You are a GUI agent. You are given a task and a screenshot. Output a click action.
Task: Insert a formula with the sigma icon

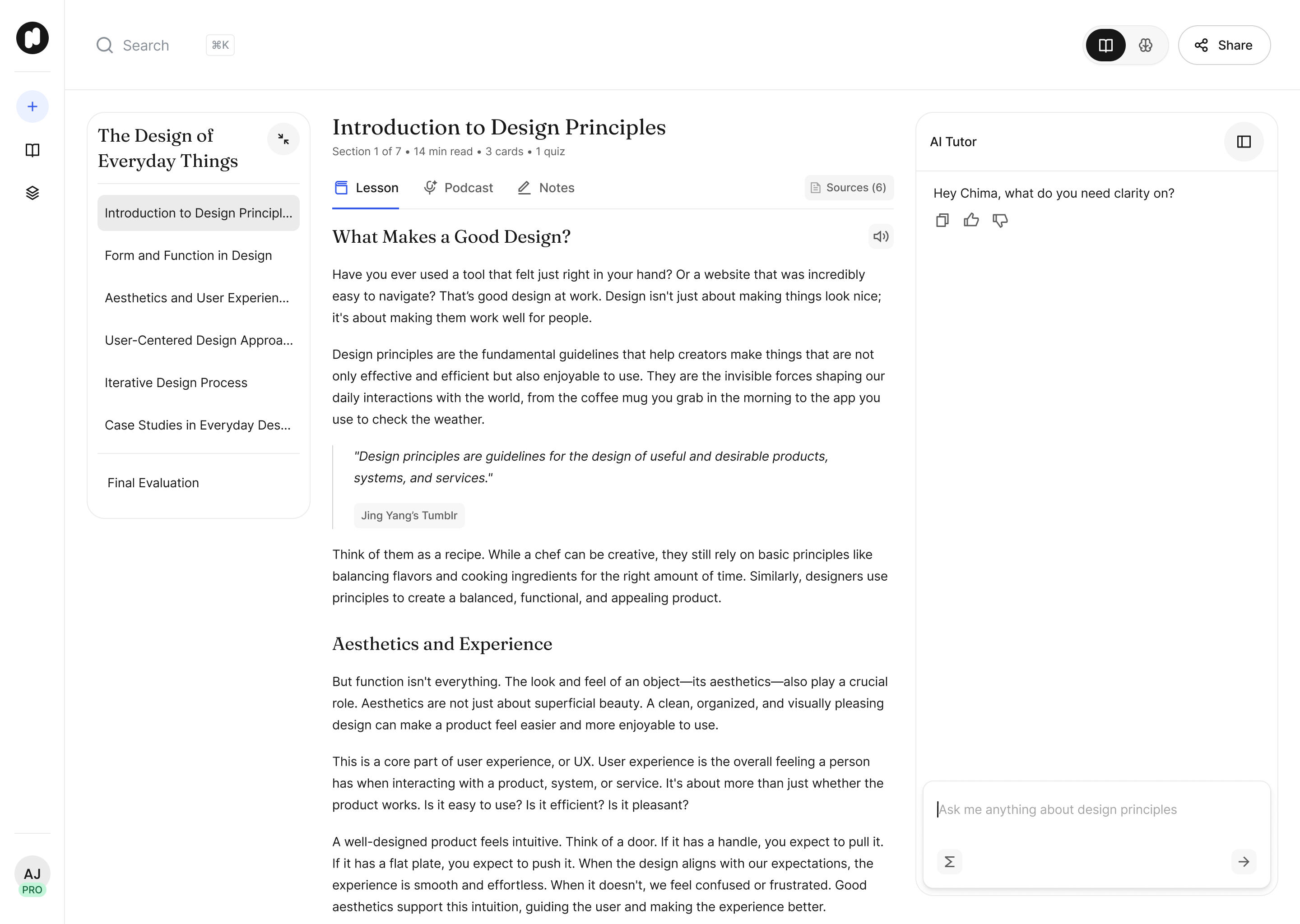[x=949, y=862]
